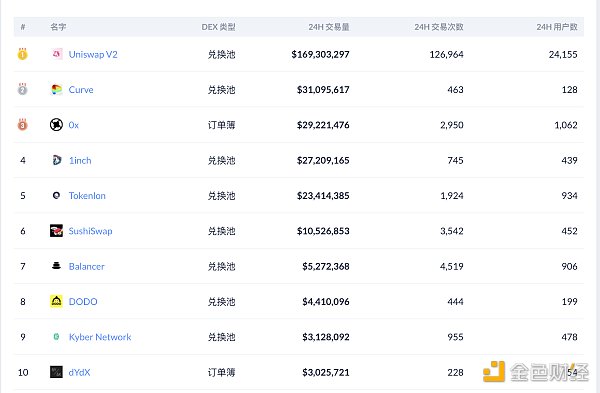Click the Uniswap V2 logo icon
Screen dimensions: 600x393
[x=56, y=54]
